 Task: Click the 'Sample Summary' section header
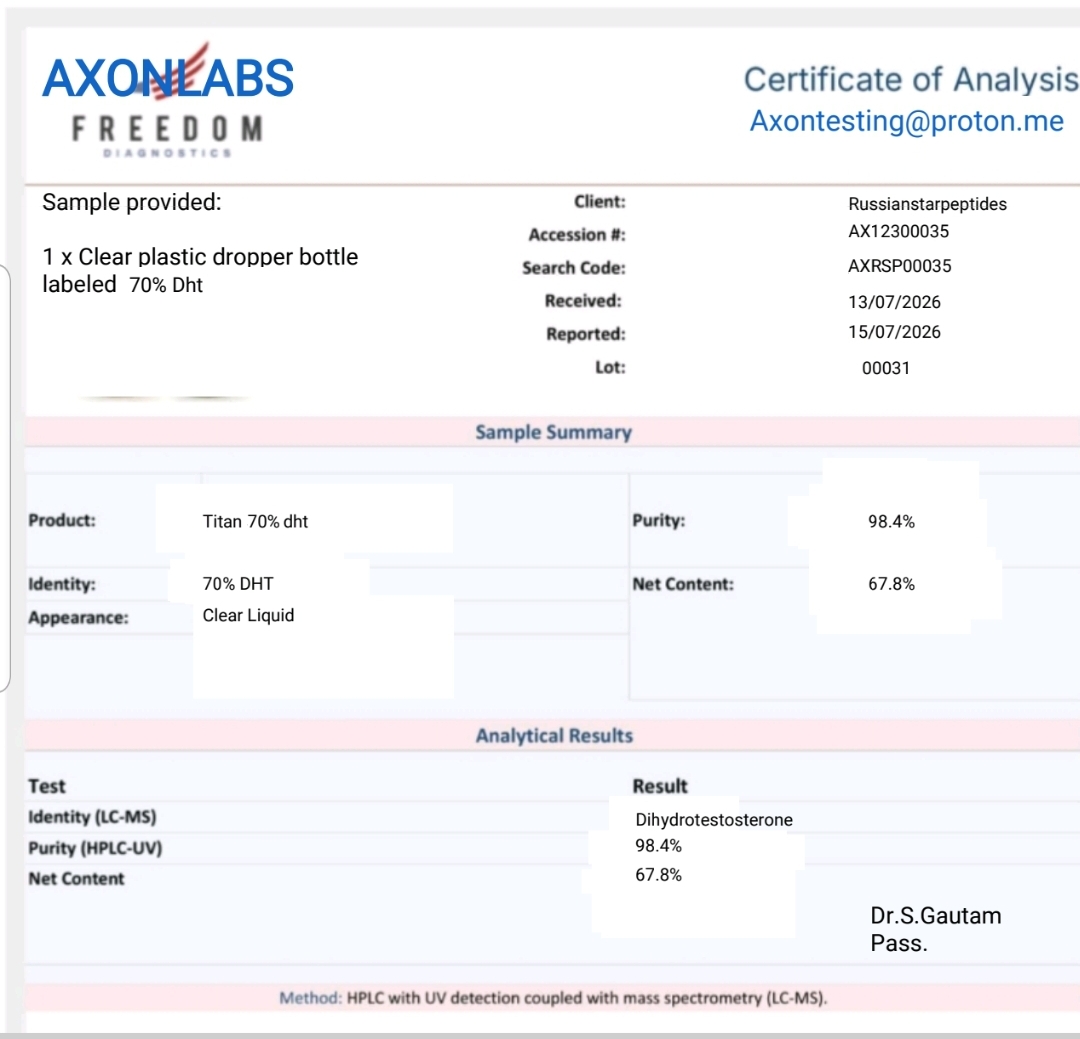coord(553,432)
